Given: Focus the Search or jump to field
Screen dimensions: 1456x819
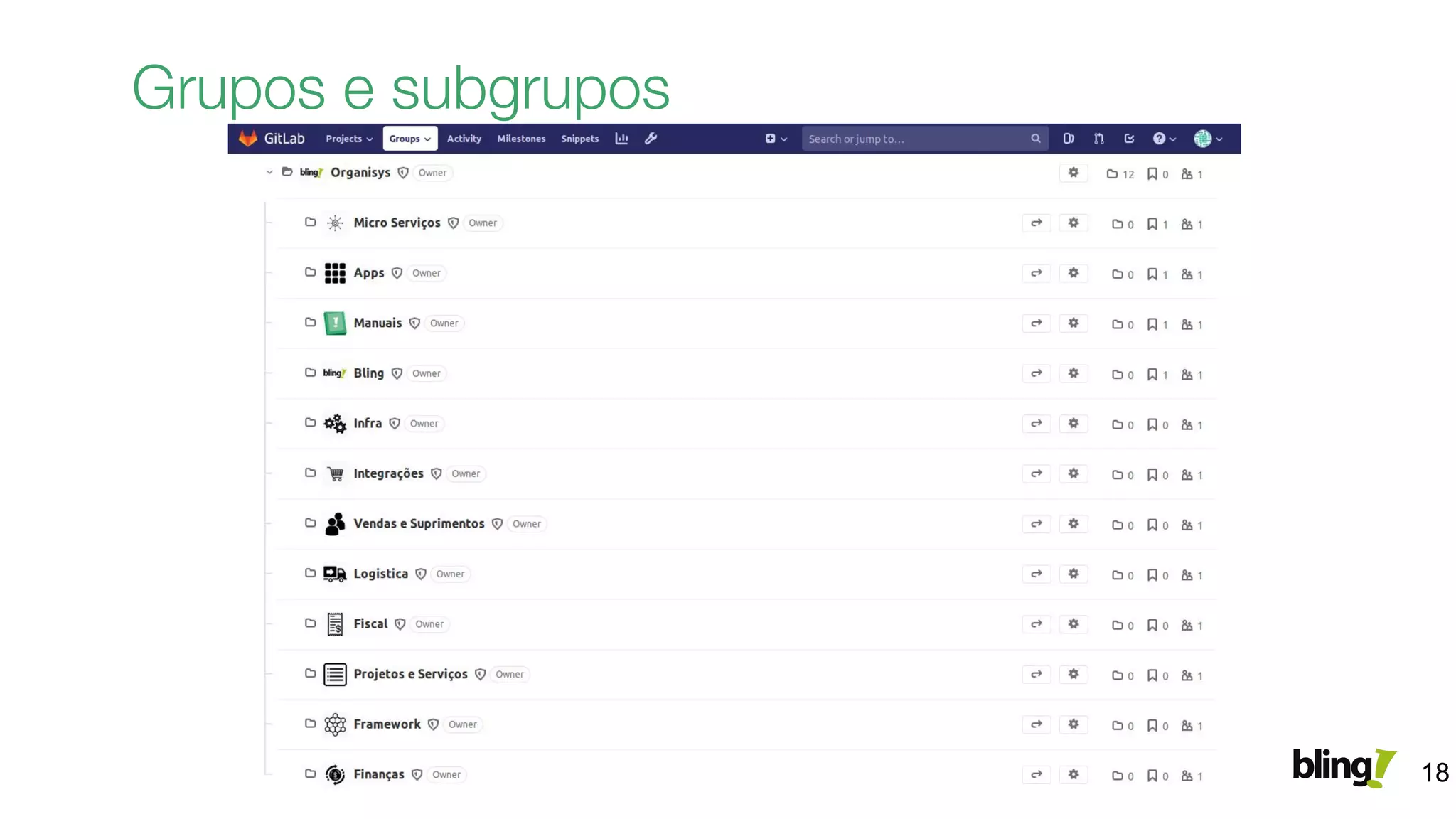Looking at the screenshot, I should pos(926,139).
